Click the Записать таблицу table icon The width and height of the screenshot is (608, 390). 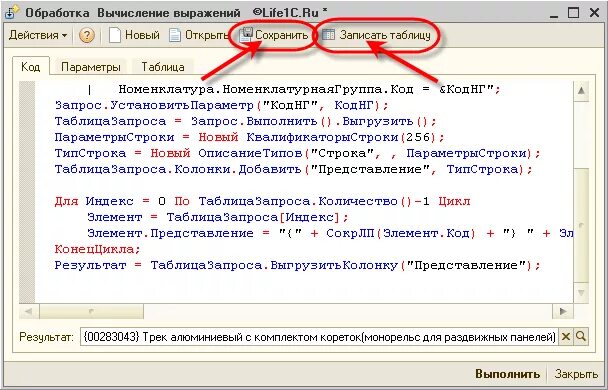point(328,35)
